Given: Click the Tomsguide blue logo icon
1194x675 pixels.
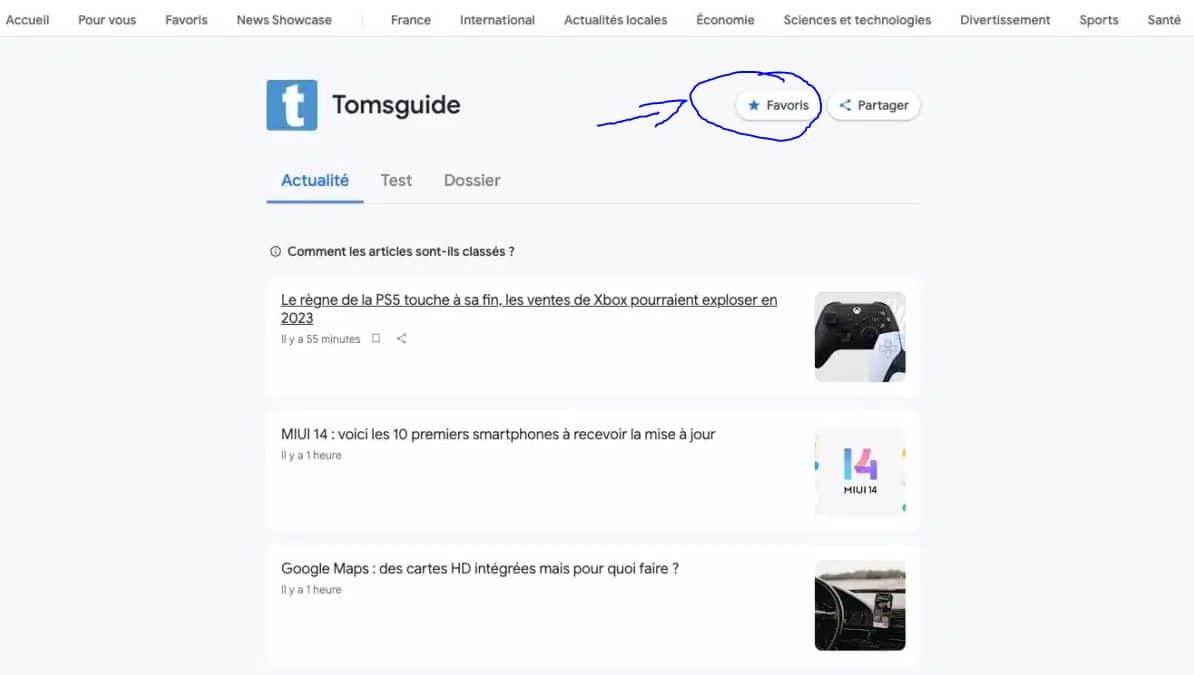Looking at the screenshot, I should tap(292, 105).
